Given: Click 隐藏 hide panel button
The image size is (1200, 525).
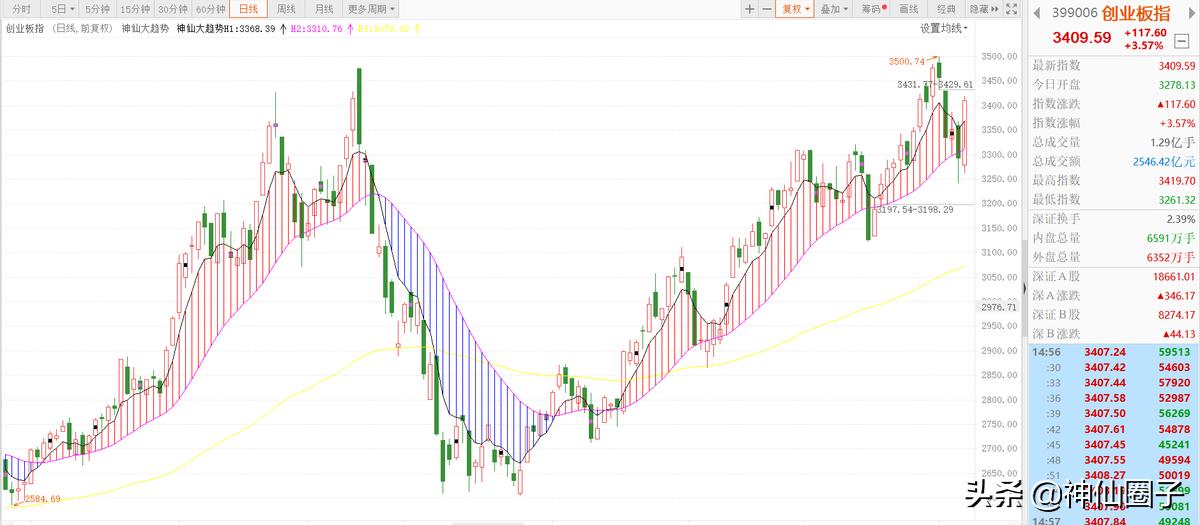Looking at the screenshot, I should 985,9.
